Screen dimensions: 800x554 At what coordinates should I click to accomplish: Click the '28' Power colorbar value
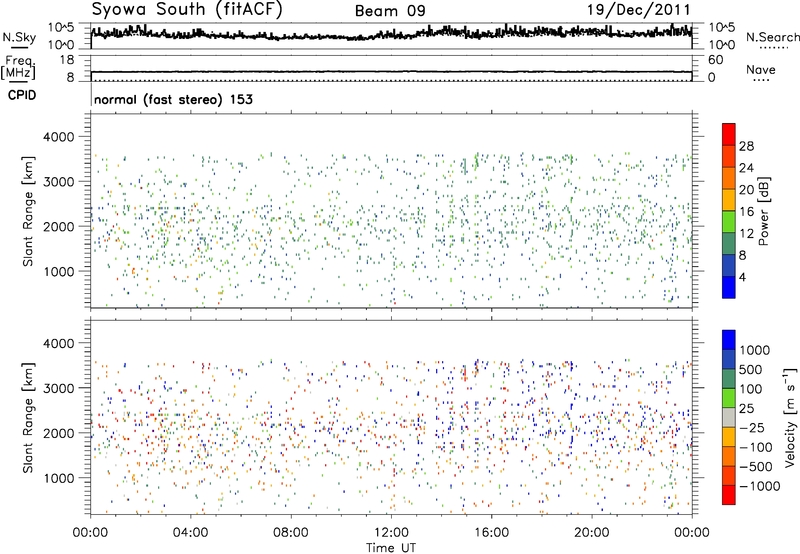click(x=746, y=146)
